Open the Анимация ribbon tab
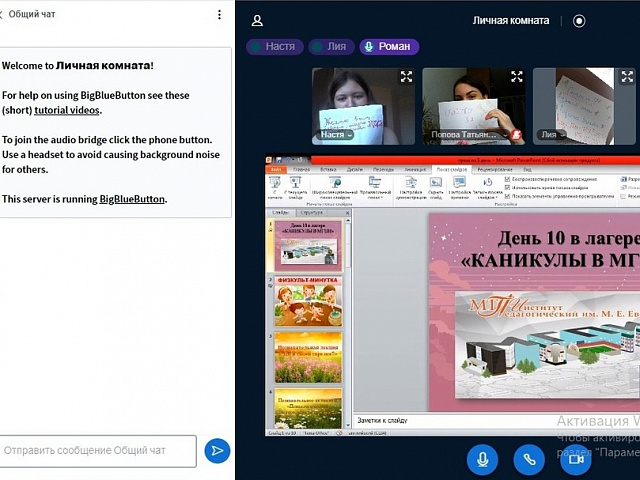The width and height of the screenshot is (640, 480). [x=406, y=170]
